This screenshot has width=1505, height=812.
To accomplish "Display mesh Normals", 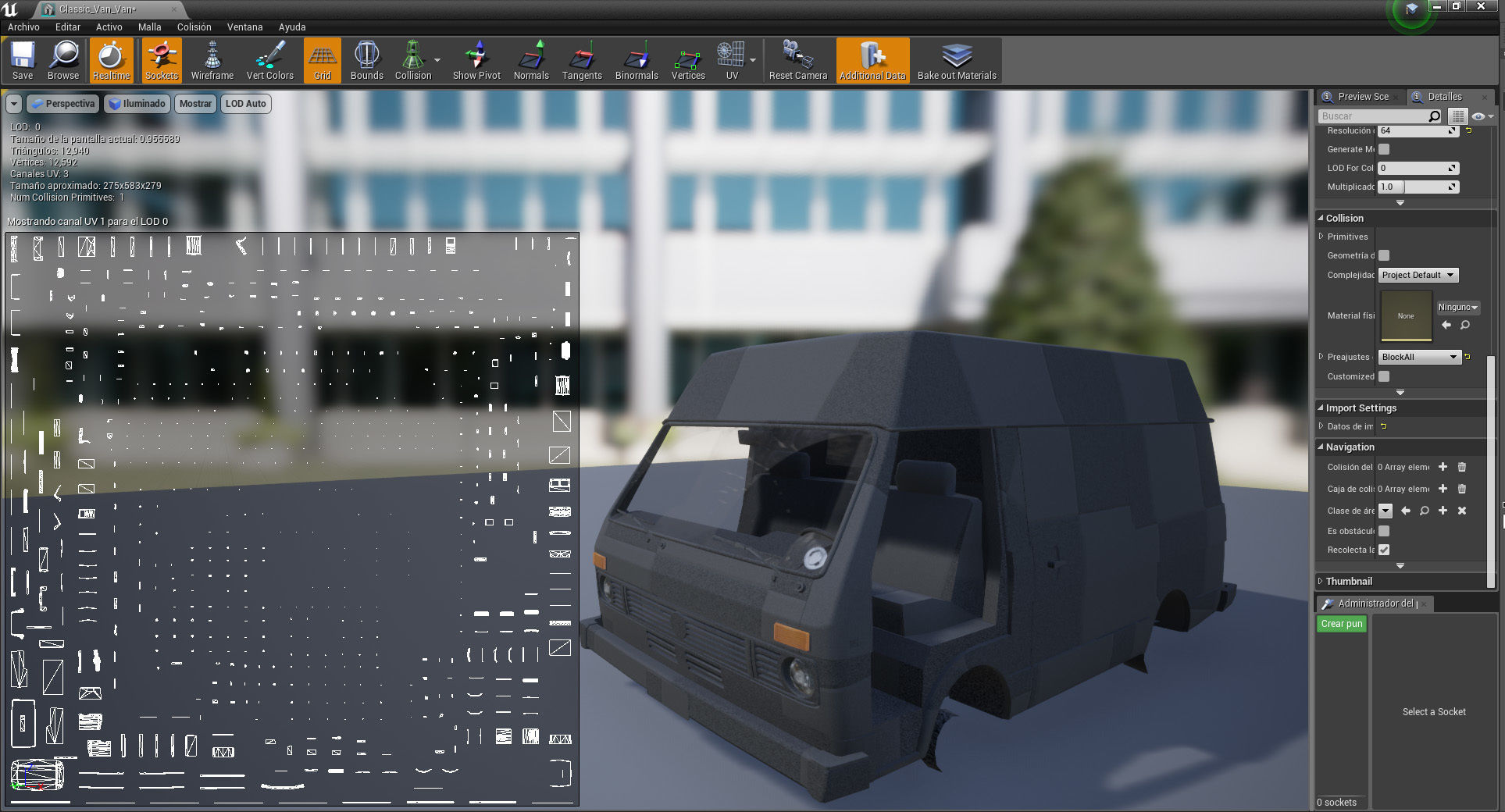I will click(x=531, y=61).
